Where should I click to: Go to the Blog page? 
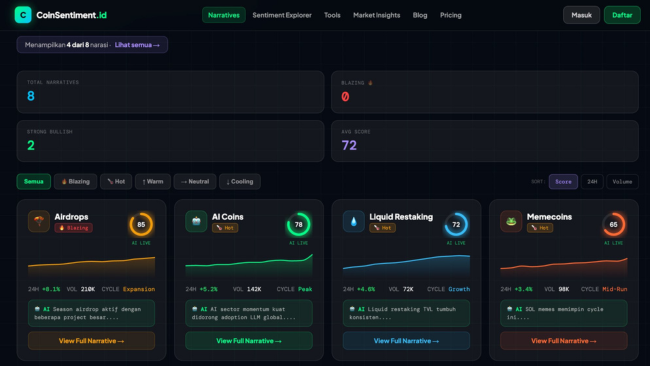click(420, 15)
